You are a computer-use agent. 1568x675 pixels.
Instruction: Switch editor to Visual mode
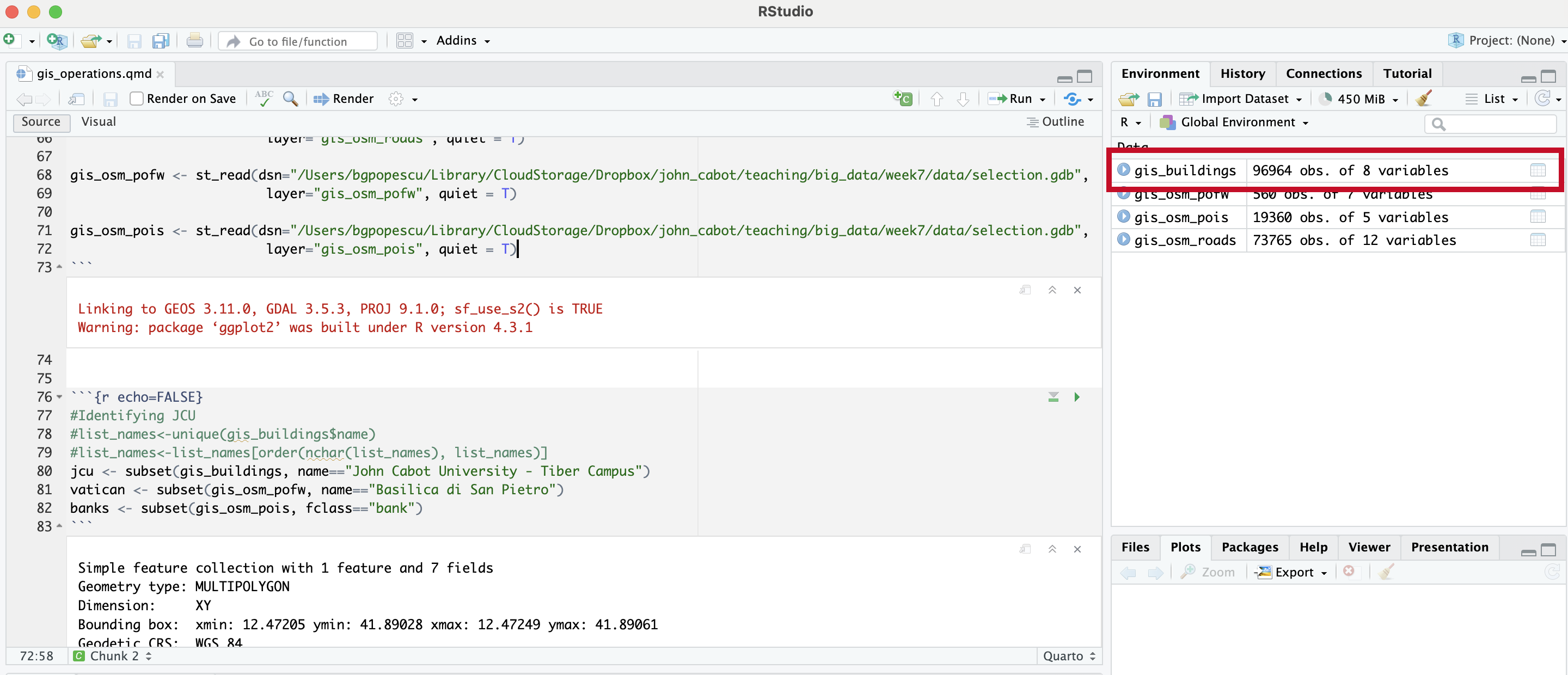tap(98, 122)
